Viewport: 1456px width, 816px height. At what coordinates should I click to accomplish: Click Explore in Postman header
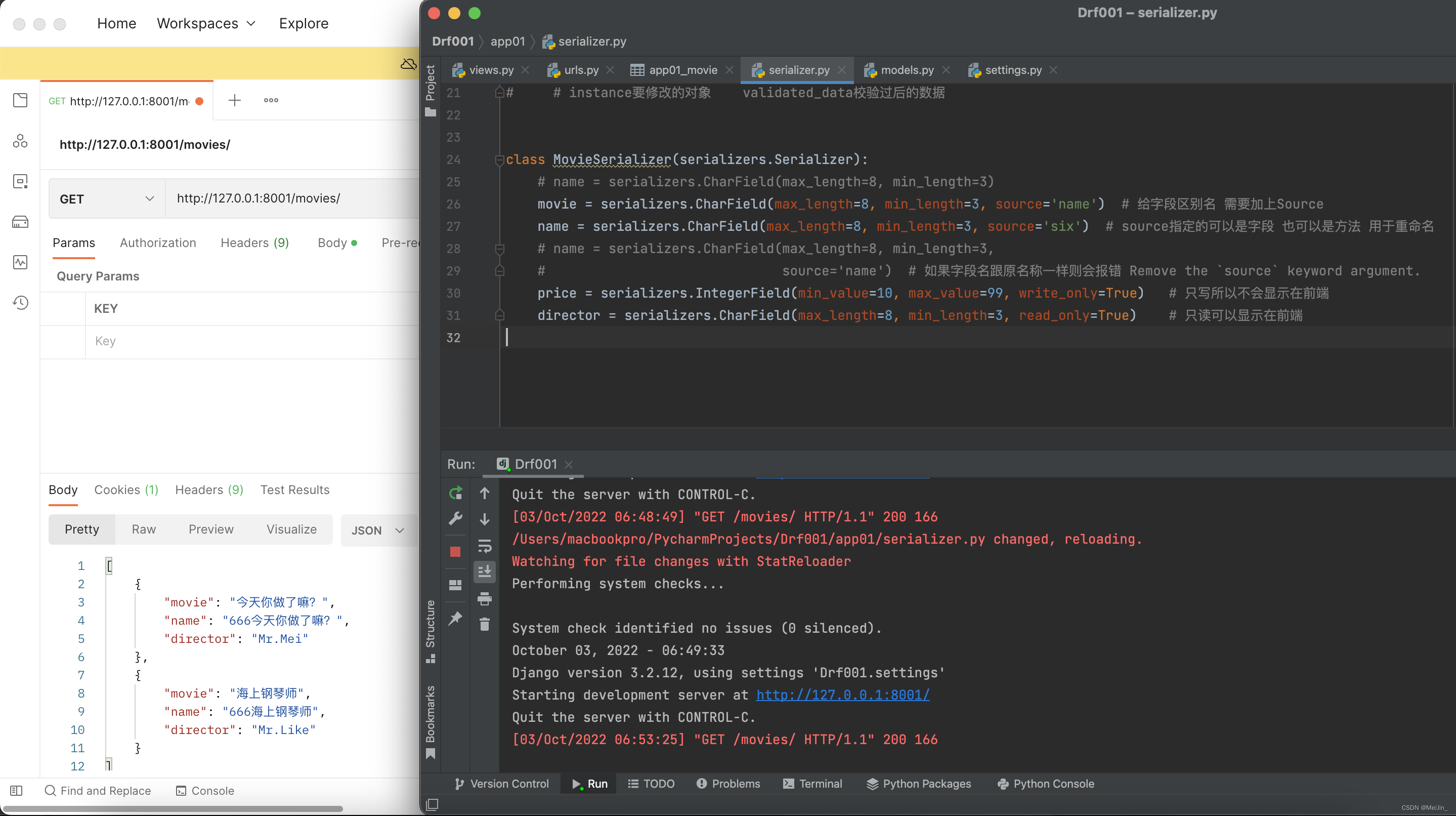pos(304,23)
